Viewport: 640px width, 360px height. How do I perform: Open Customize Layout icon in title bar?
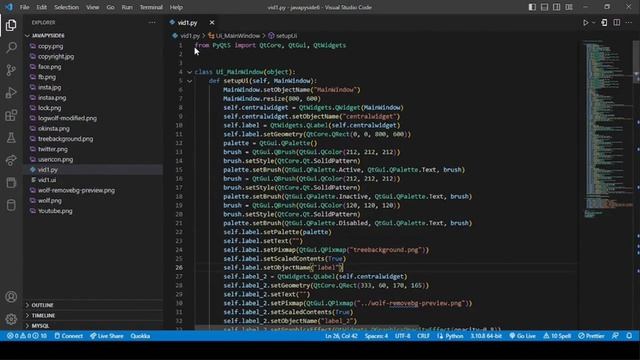point(569,7)
